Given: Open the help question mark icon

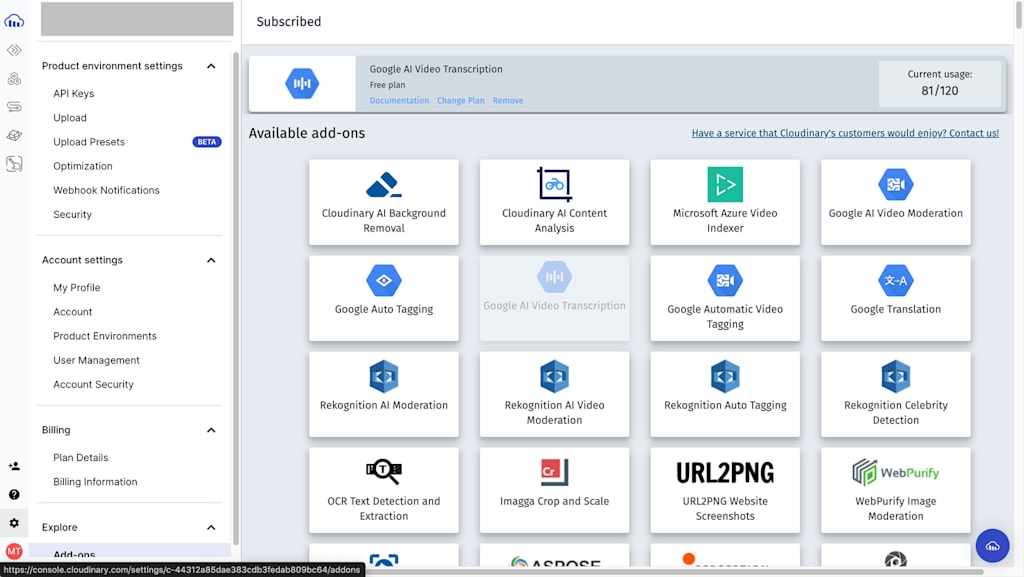Looking at the screenshot, I should (14, 495).
